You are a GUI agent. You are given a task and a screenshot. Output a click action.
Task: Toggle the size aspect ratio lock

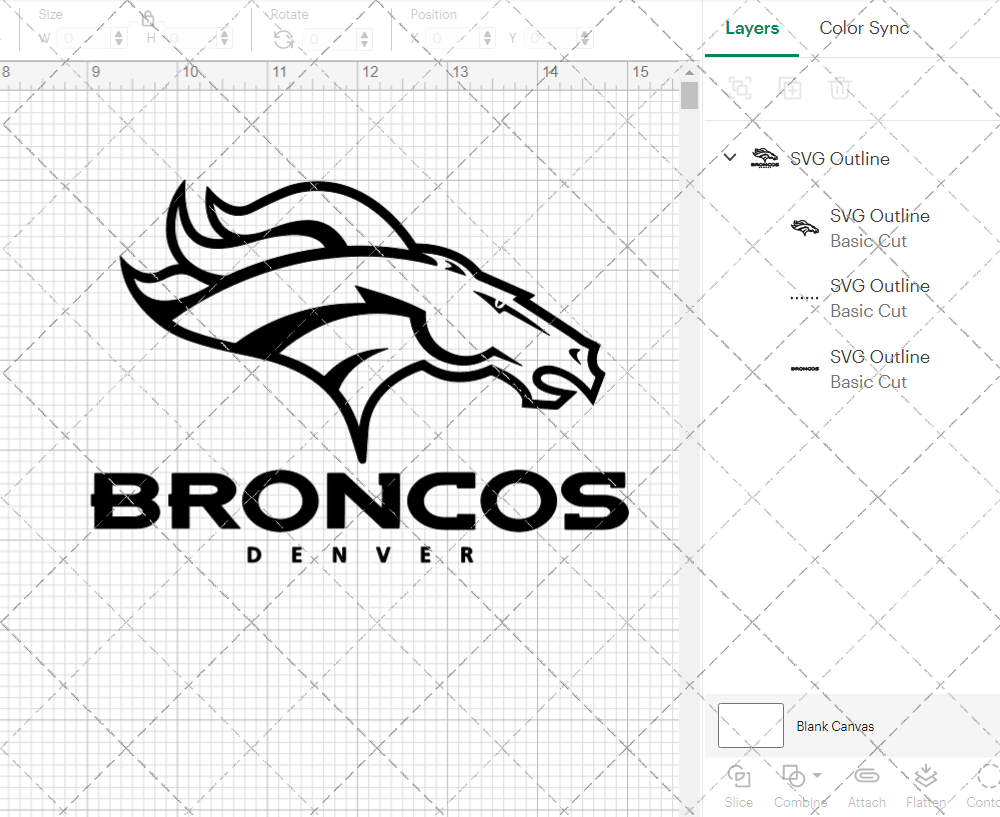[148, 20]
